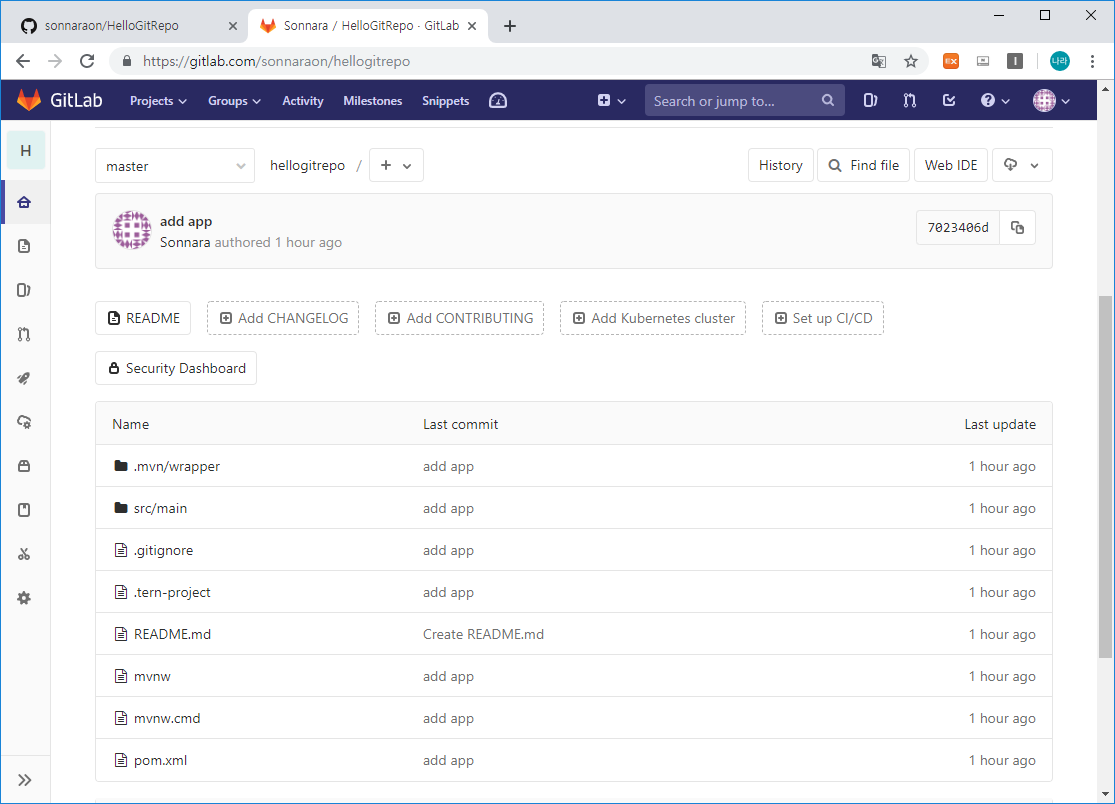Viewport: 1115px width, 804px height.
Task: Open the user avatar dropdown in navbar
Action: (x=1051, y=100)
